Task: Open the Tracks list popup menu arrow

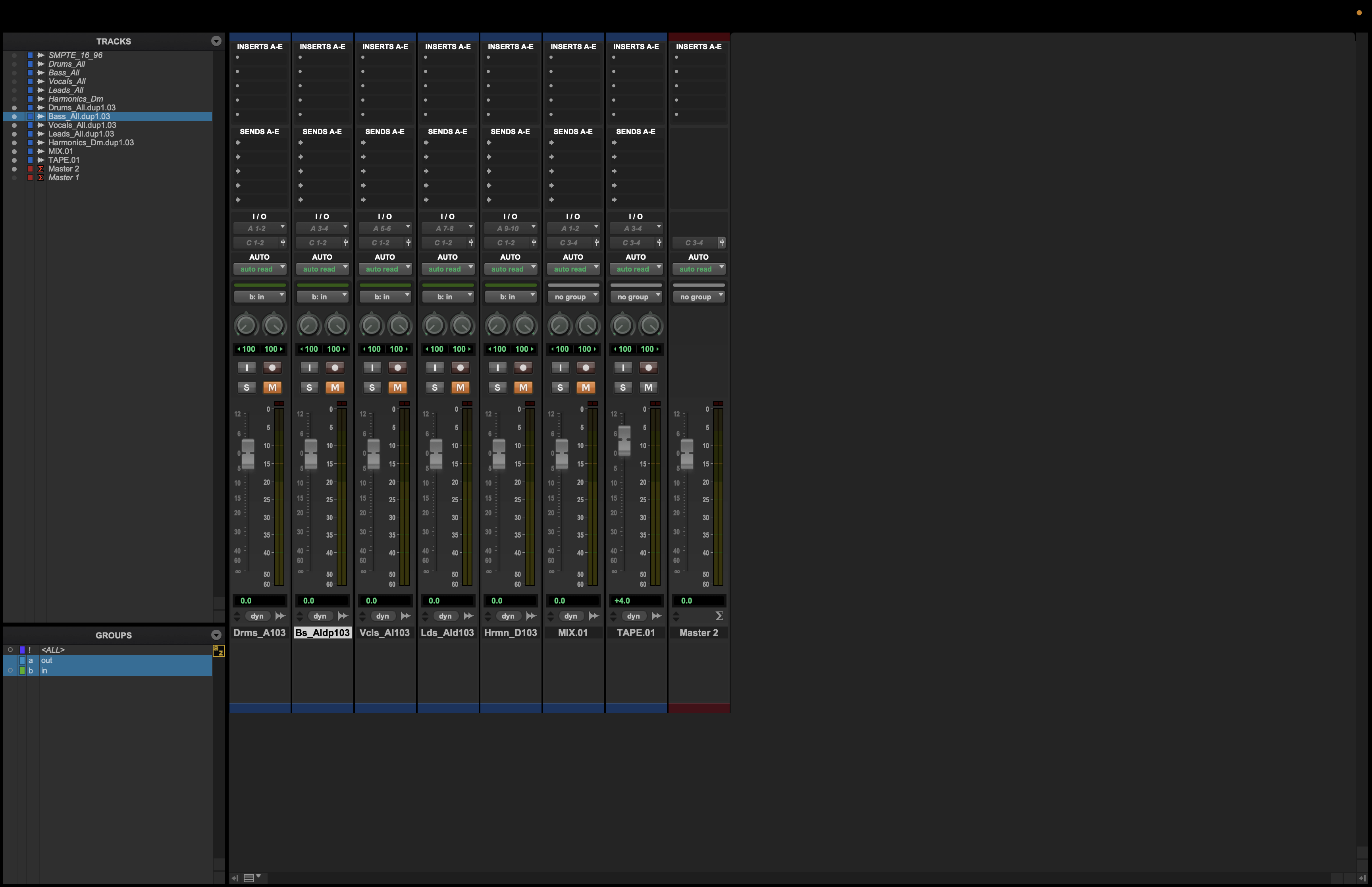Action: pos(216,41)
